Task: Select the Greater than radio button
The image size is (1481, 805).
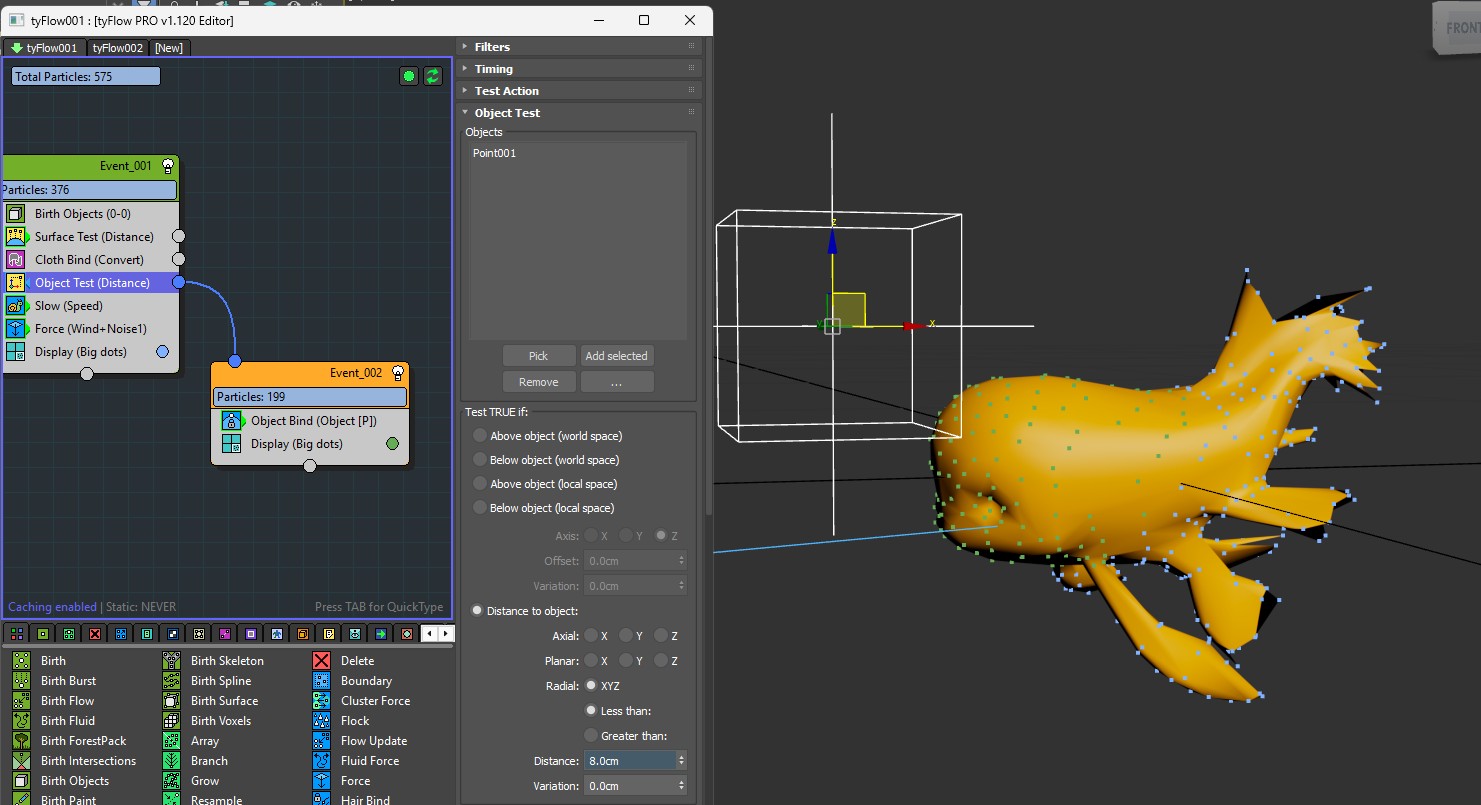Action: click(591, 736)
